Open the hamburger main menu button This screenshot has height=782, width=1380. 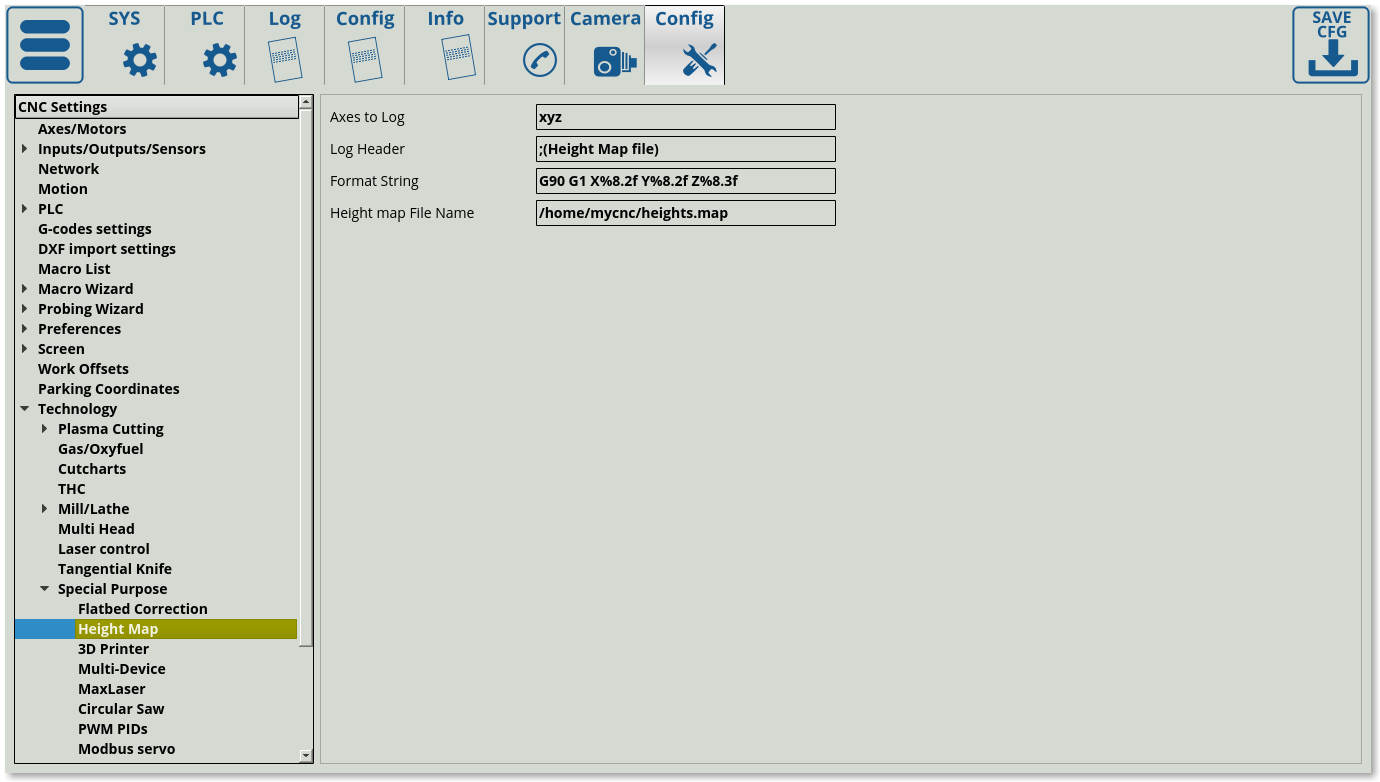tap(45, 45)
